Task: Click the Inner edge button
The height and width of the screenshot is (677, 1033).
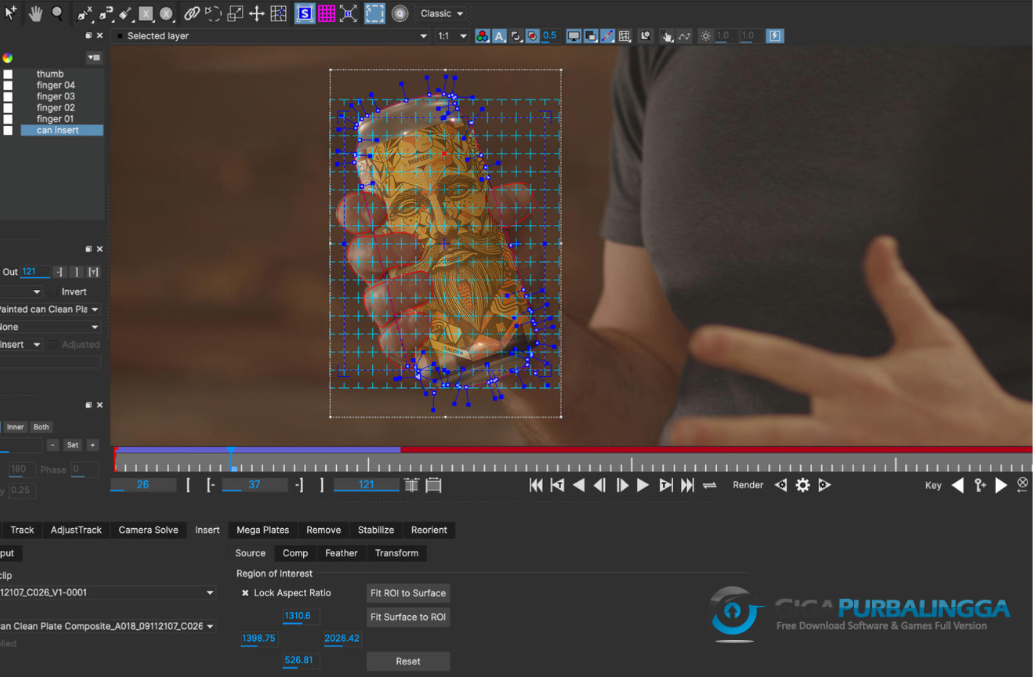Action: tap(16, 427)
